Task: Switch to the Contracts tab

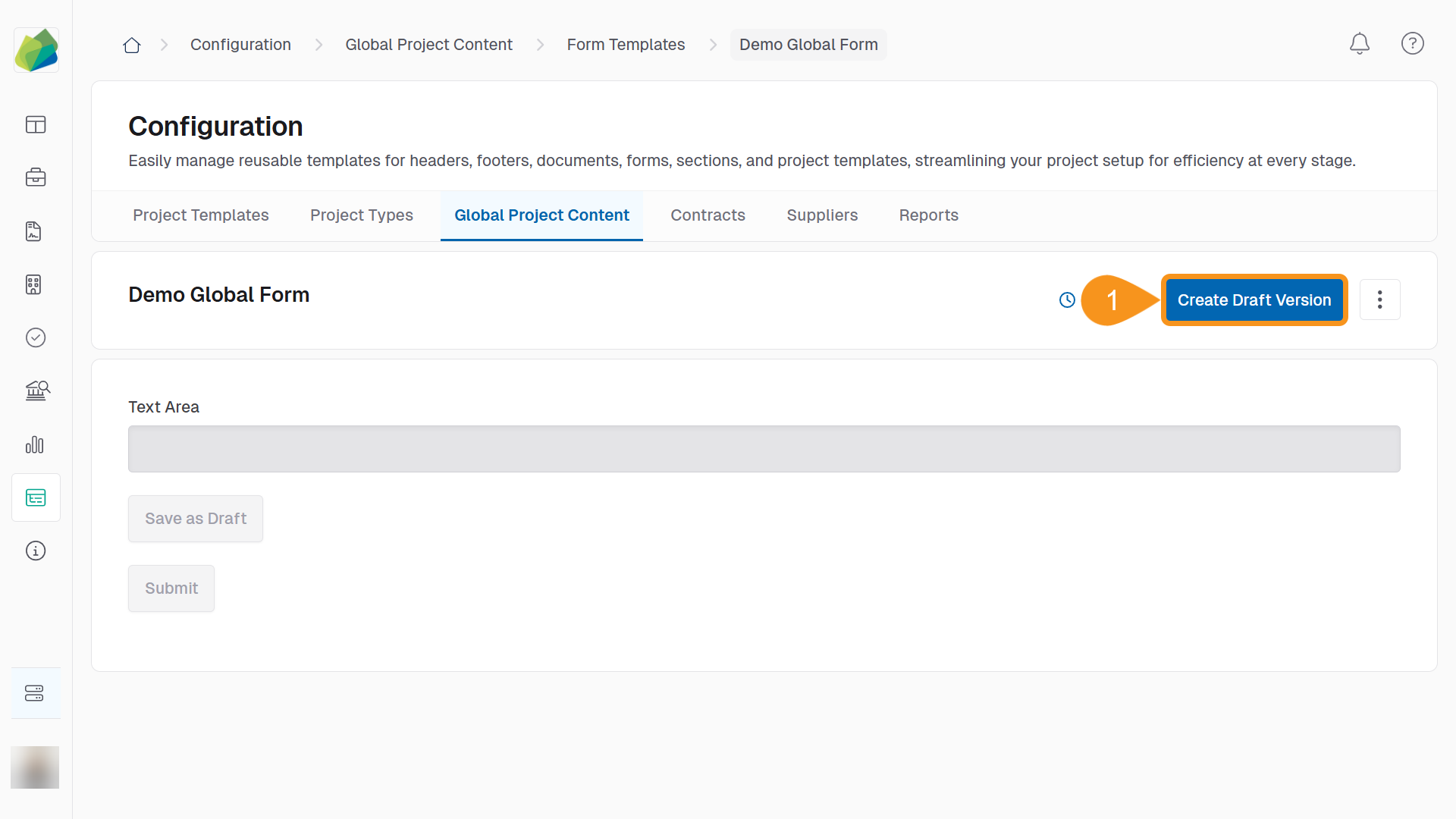Action: pos(708,215)
